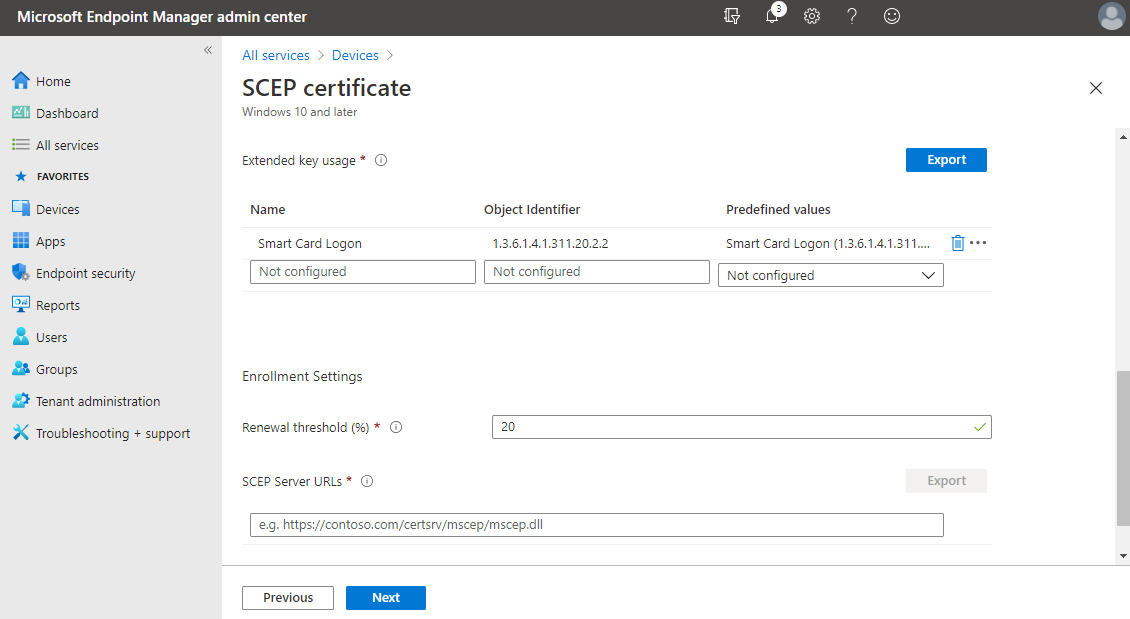Expand the Predefined values dropdown
This screenshot has height=619, width=1130.
tap(830, 275)
